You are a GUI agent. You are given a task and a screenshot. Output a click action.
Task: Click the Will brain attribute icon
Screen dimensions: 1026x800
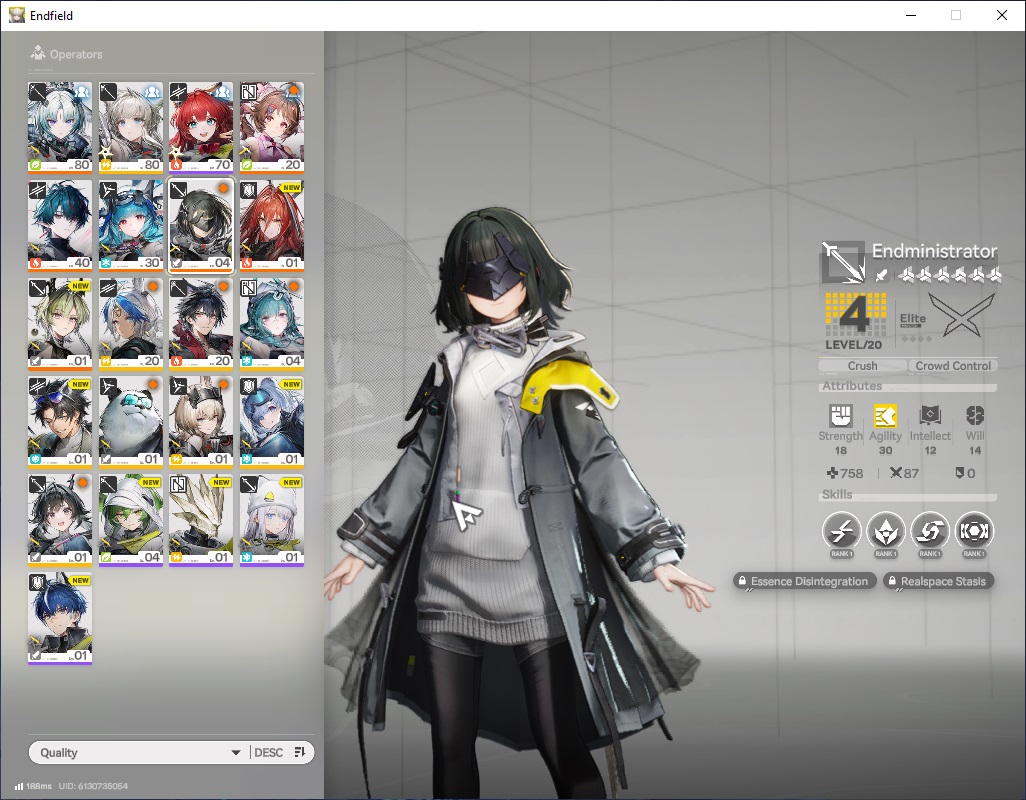click(975, 415)
